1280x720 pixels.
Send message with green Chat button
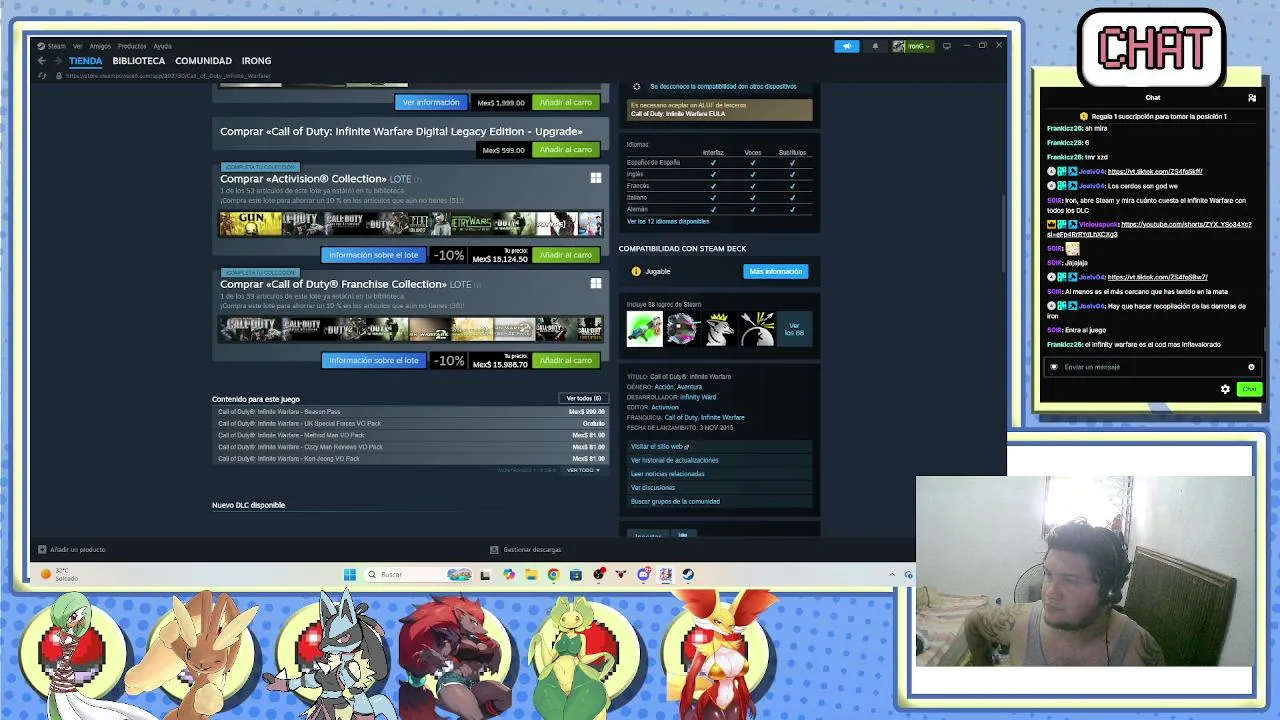click(1249, 389)
